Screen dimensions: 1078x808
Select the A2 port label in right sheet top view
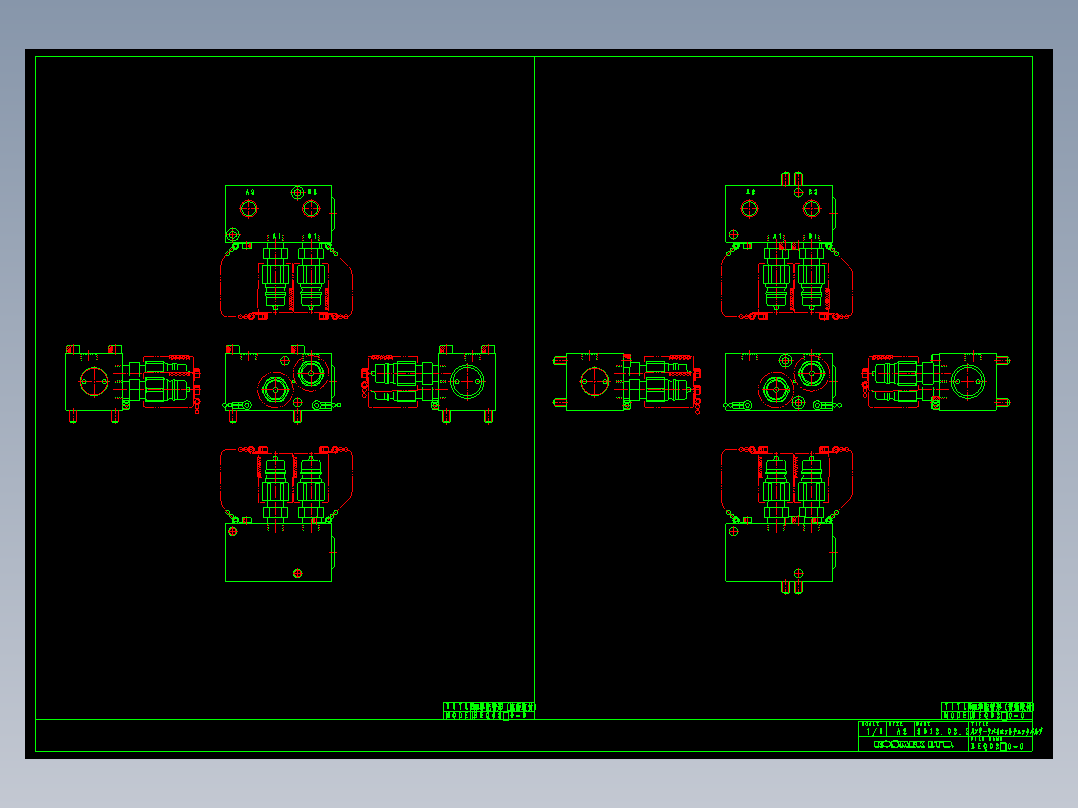(x=751, y=193)
